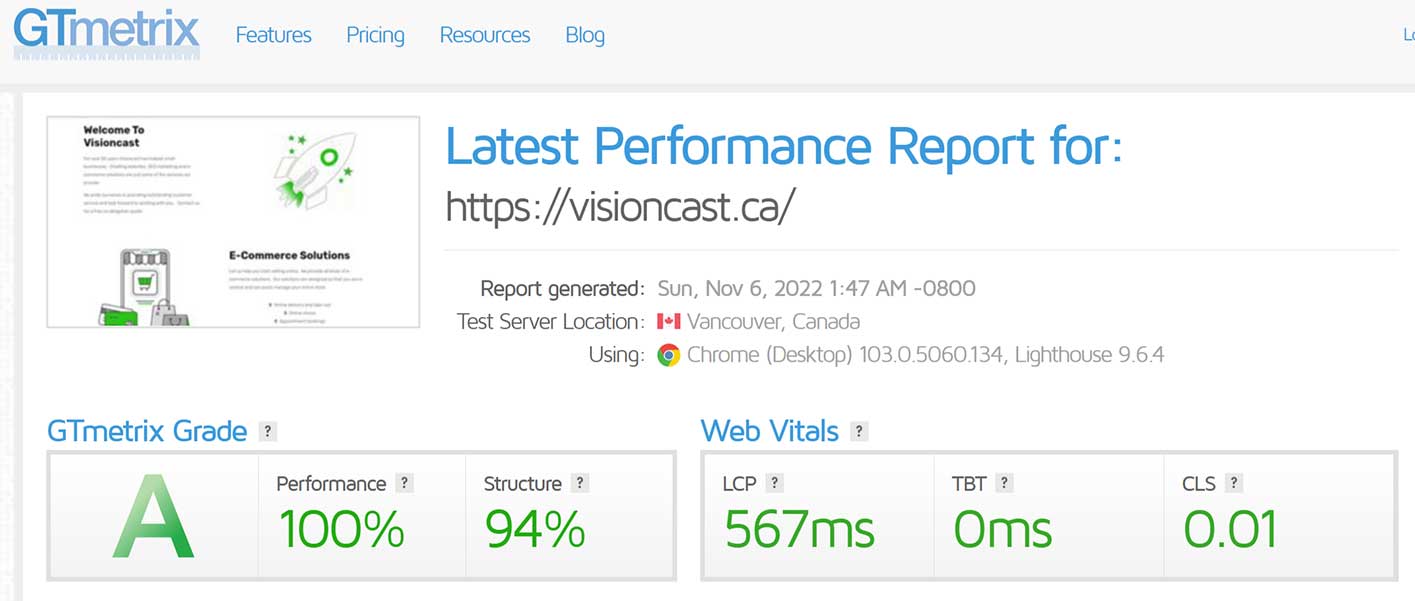1415x601 pixels.
Task: Click the question mark beside Performance
Action: (x=404, y=483)
